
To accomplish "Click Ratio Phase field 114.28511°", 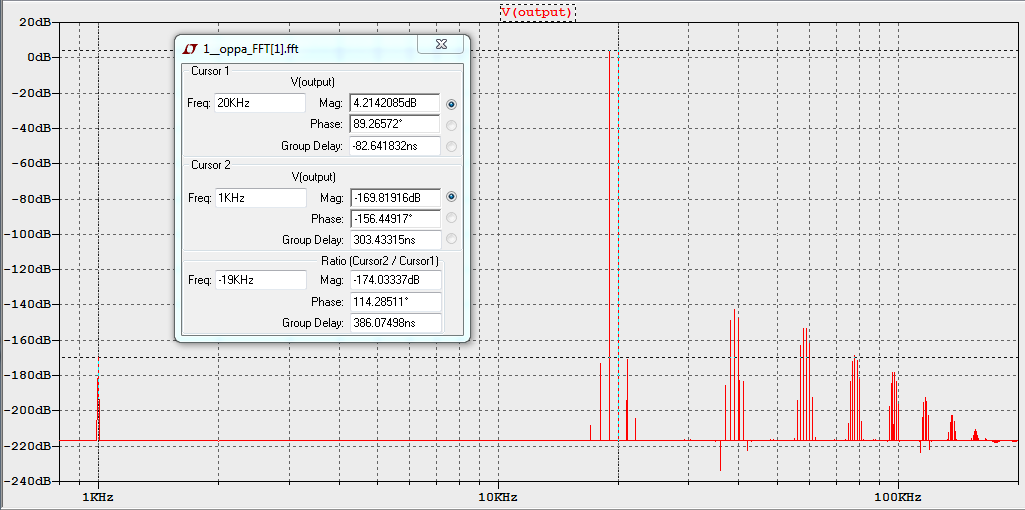I will pyautogui.click(x=395, y=301).
